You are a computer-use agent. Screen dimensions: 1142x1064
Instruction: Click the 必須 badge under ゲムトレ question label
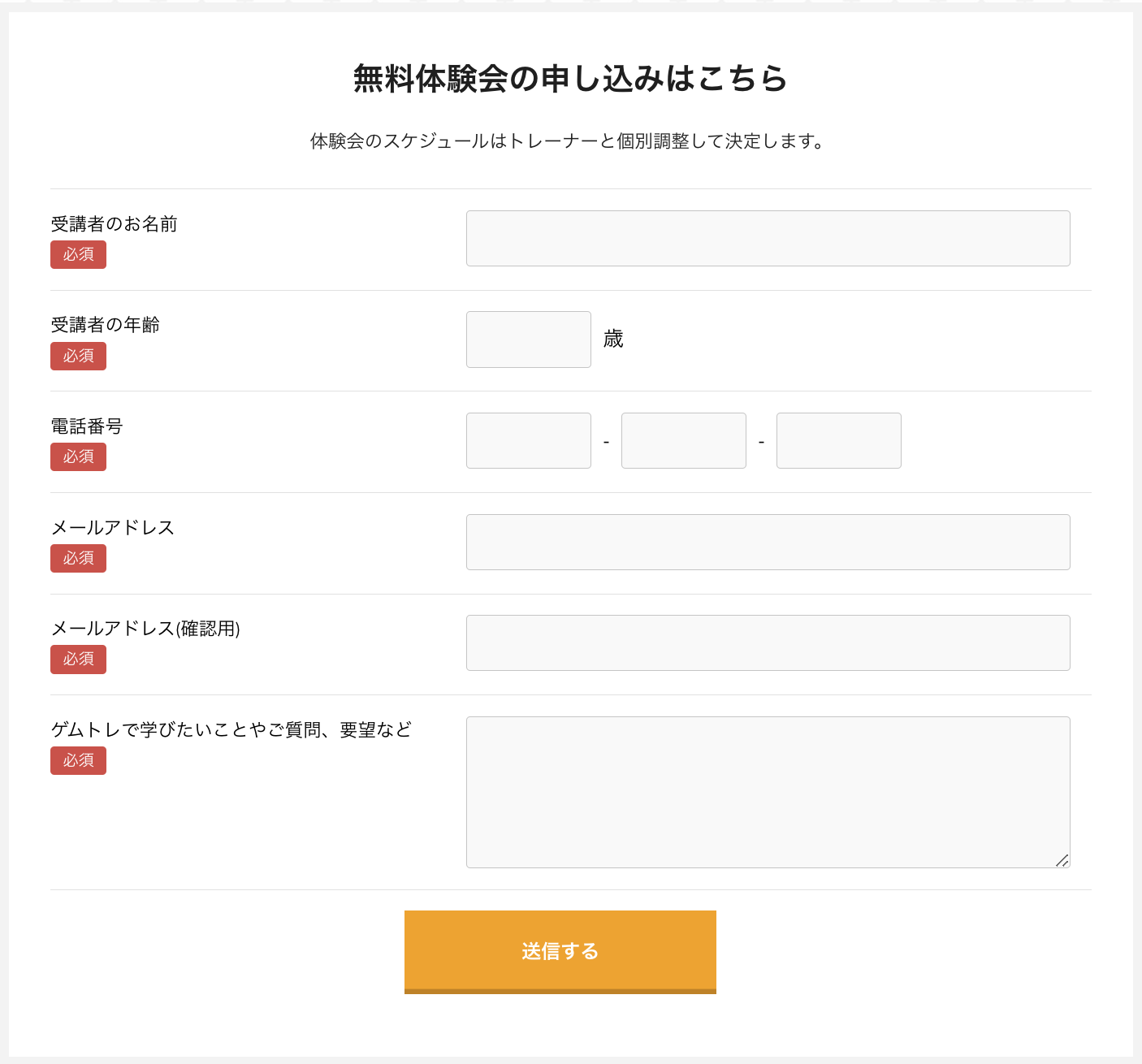[78, 760]
